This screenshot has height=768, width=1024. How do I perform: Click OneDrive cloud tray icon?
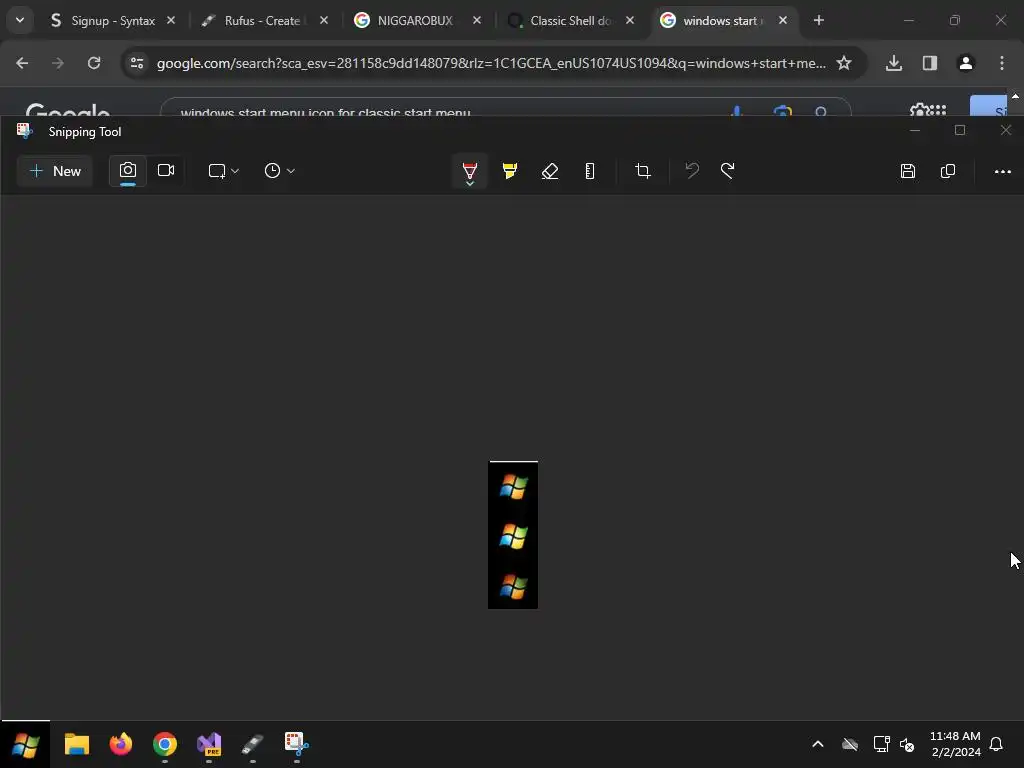(850, 744)
